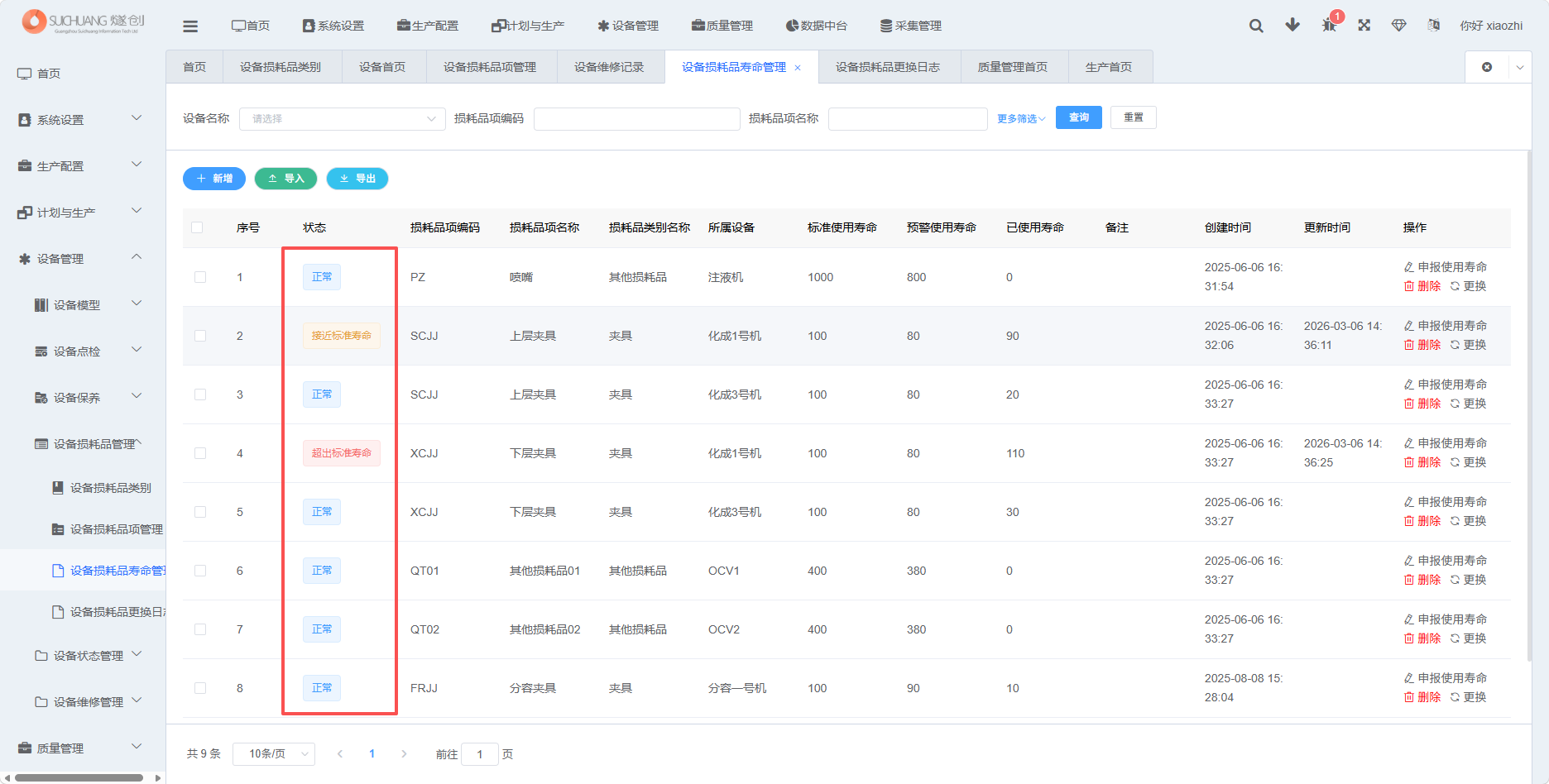Check the checkbox for row 3
The image size is (1549, 784).
click(200, 394)
